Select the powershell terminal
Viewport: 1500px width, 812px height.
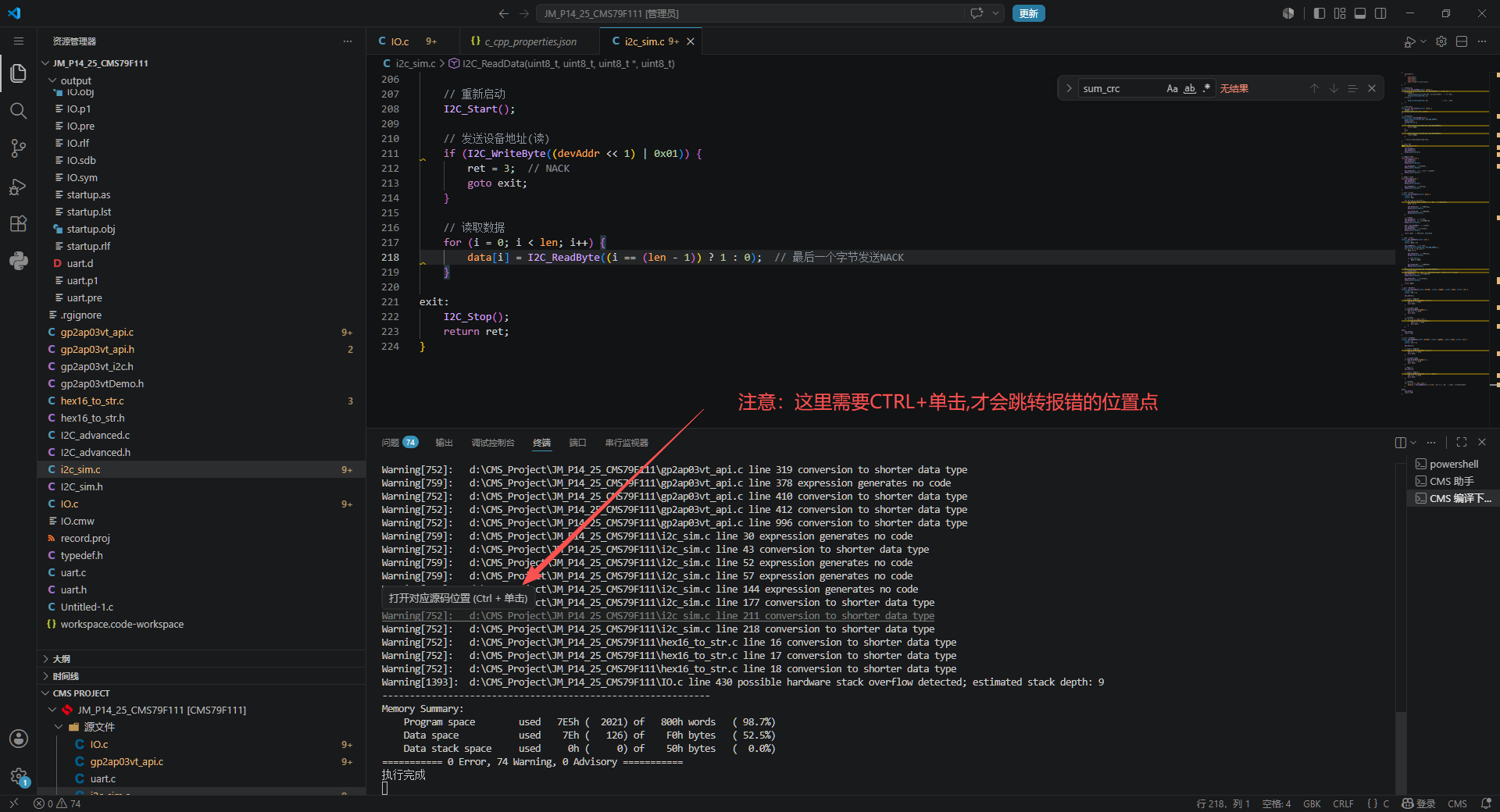pos(1453,464)
